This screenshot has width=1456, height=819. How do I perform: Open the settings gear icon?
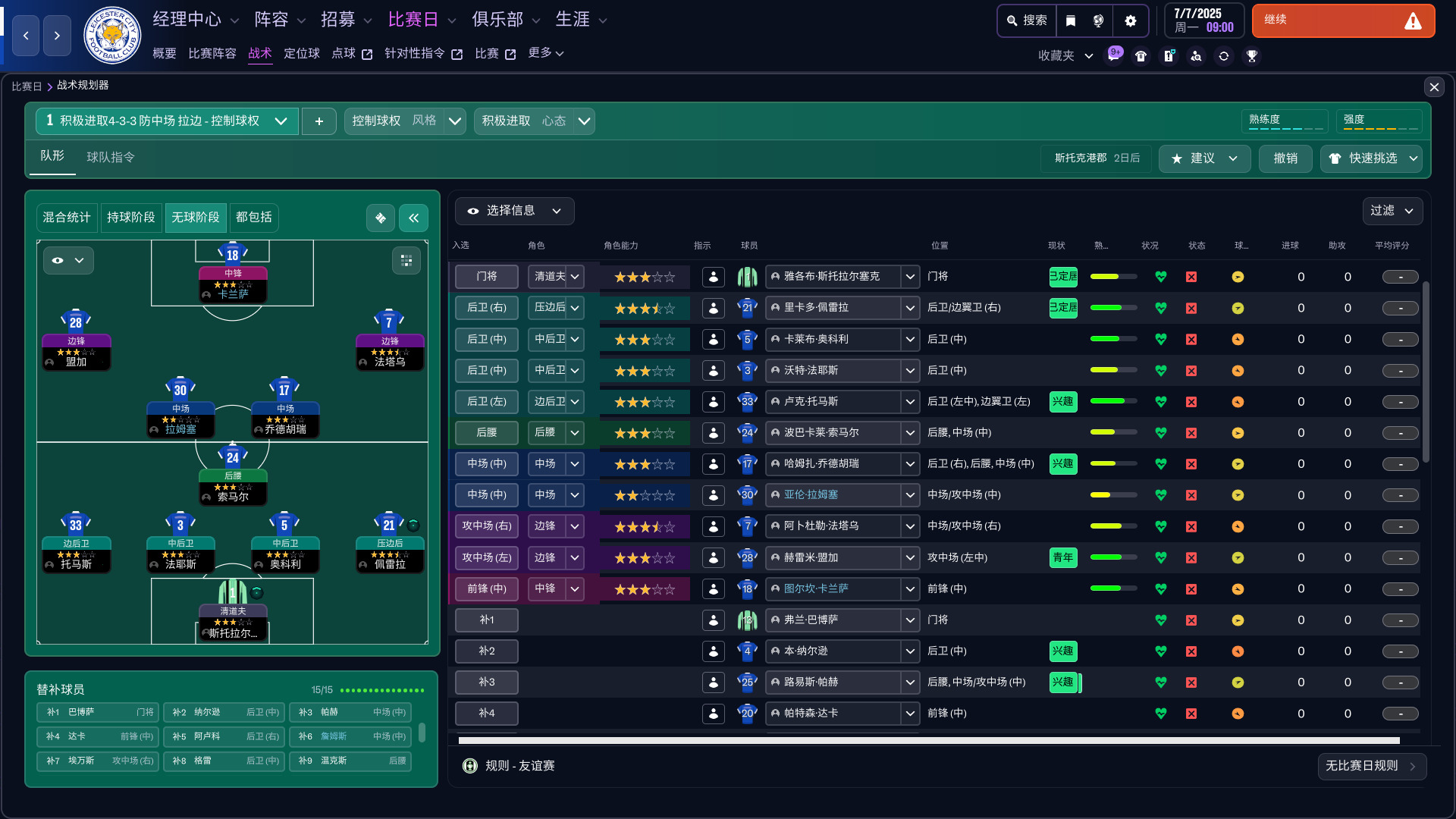coord(1130,20)
